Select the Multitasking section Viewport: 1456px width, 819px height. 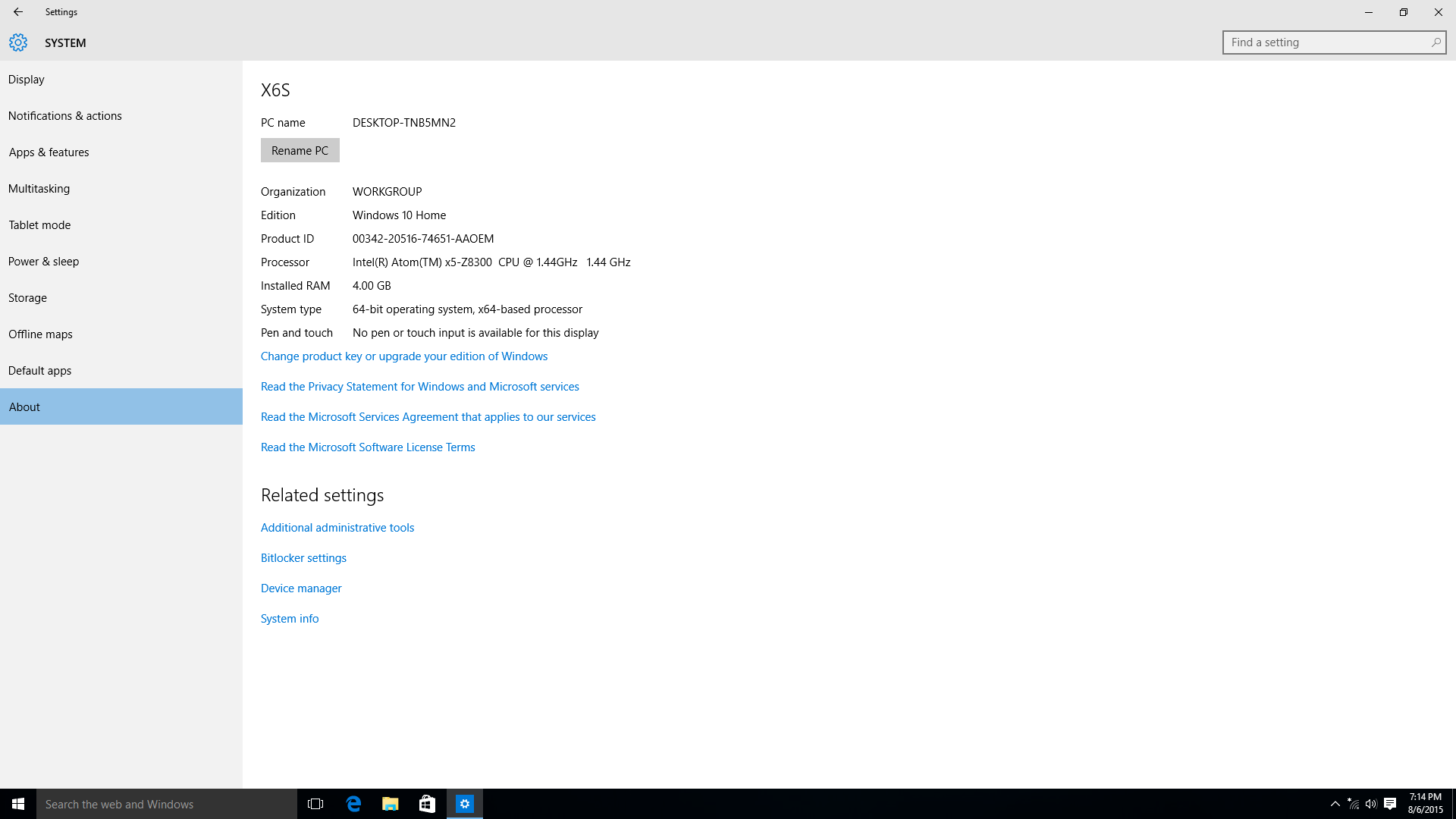tap(121, 188)
